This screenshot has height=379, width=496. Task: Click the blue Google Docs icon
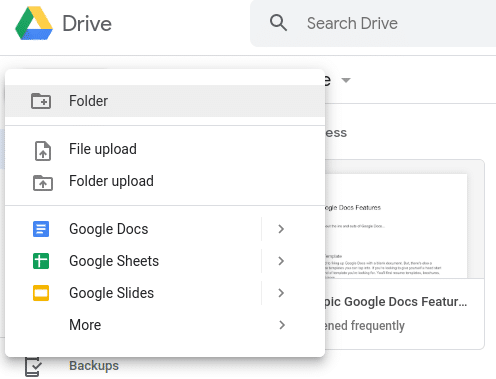(41, 229)
